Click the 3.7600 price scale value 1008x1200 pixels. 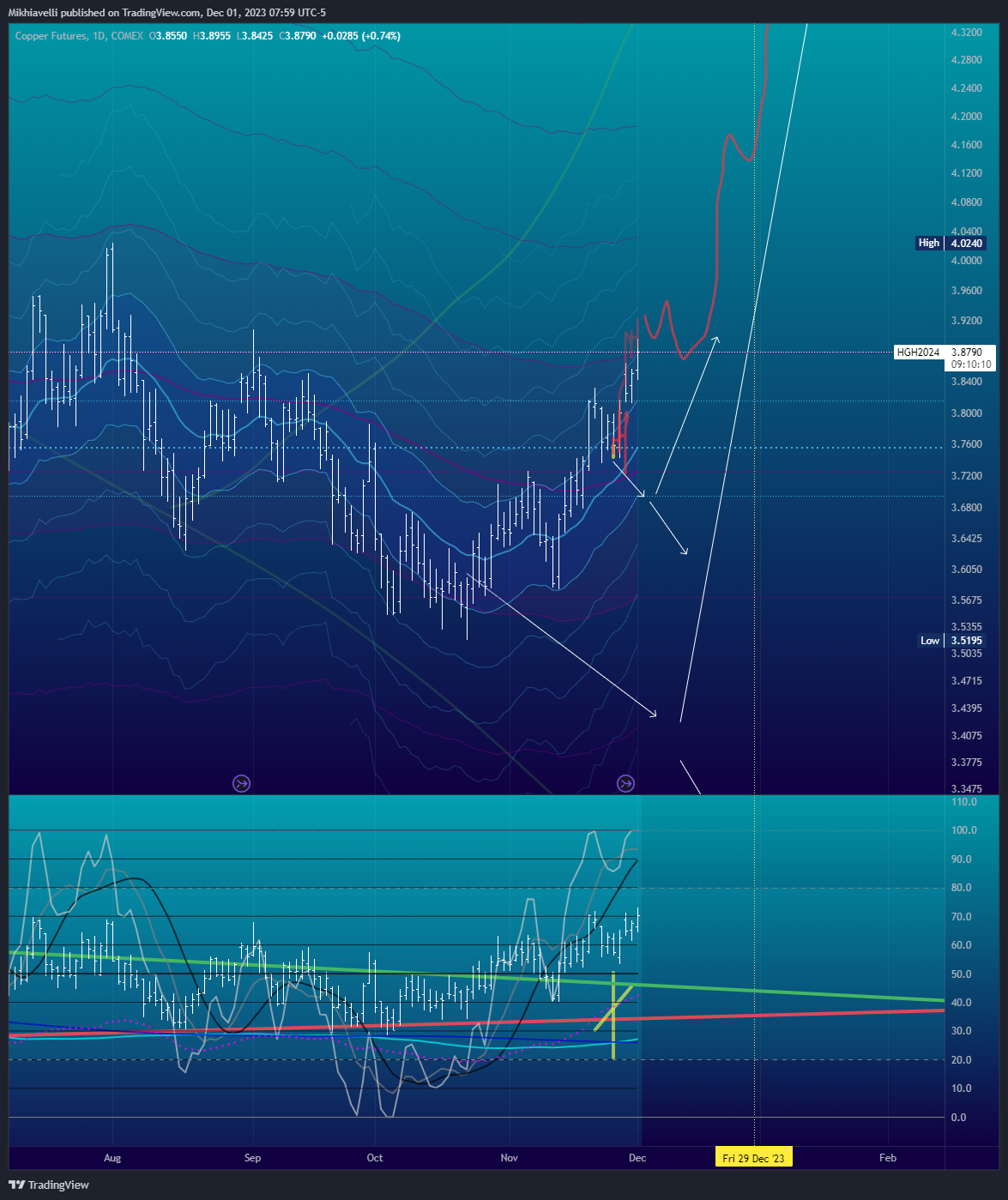pyautogui.click(x=967, y=444)
